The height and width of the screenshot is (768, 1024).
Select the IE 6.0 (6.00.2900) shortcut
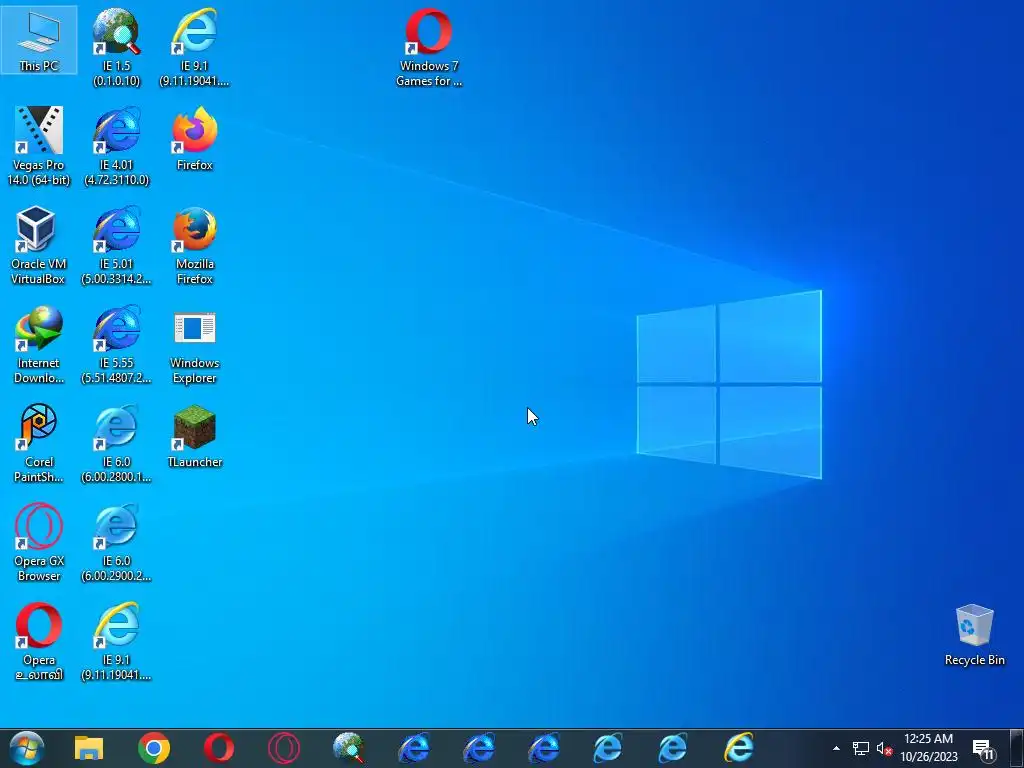coord(116,541)
